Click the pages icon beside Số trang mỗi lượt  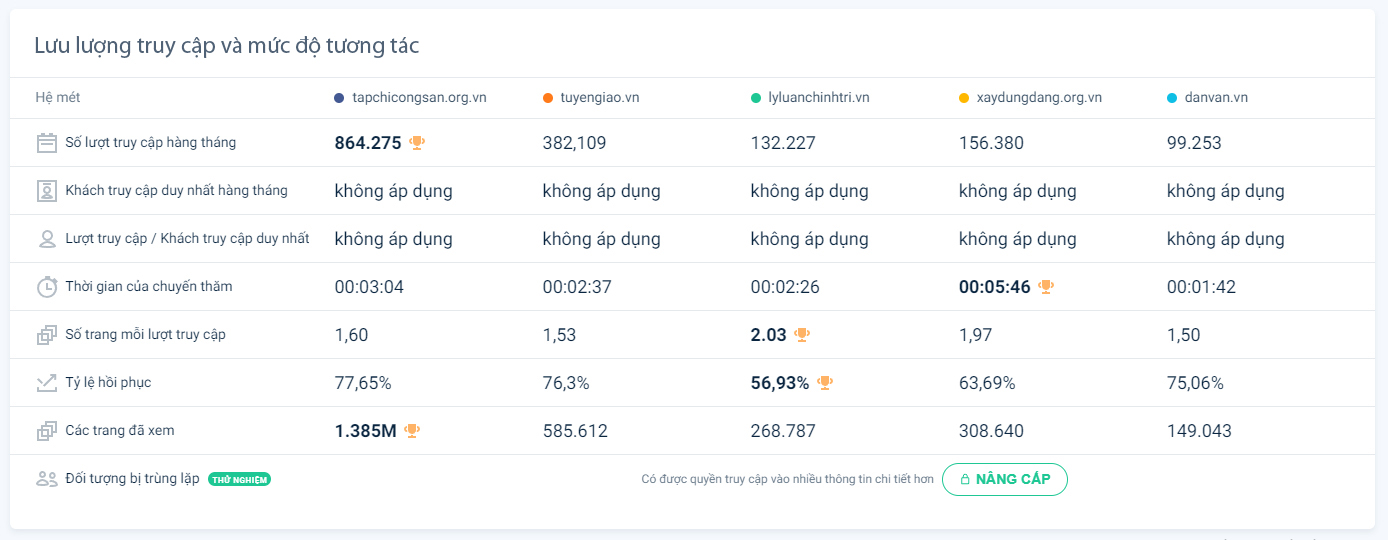(46, 335)
